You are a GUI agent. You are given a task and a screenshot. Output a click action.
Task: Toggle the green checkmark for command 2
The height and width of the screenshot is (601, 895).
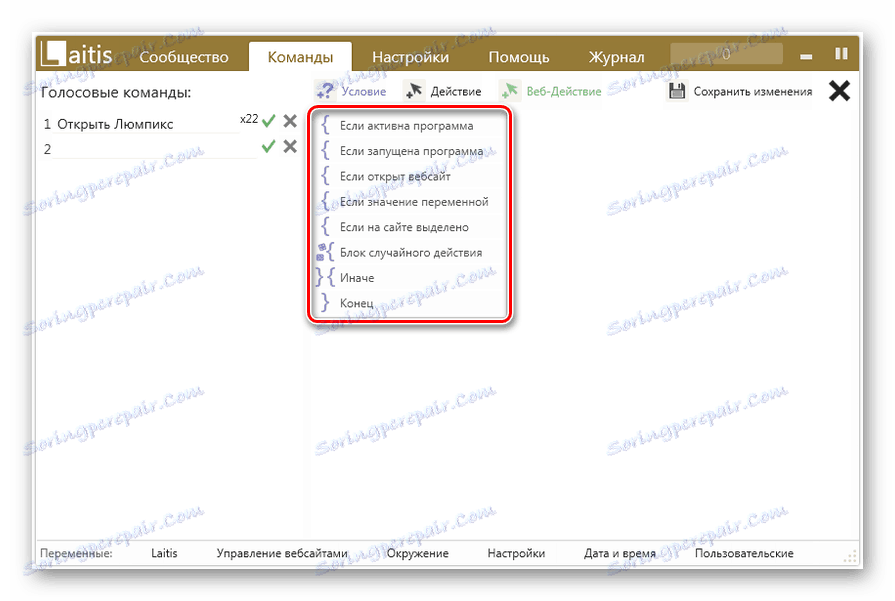click(x=268, y=147)
